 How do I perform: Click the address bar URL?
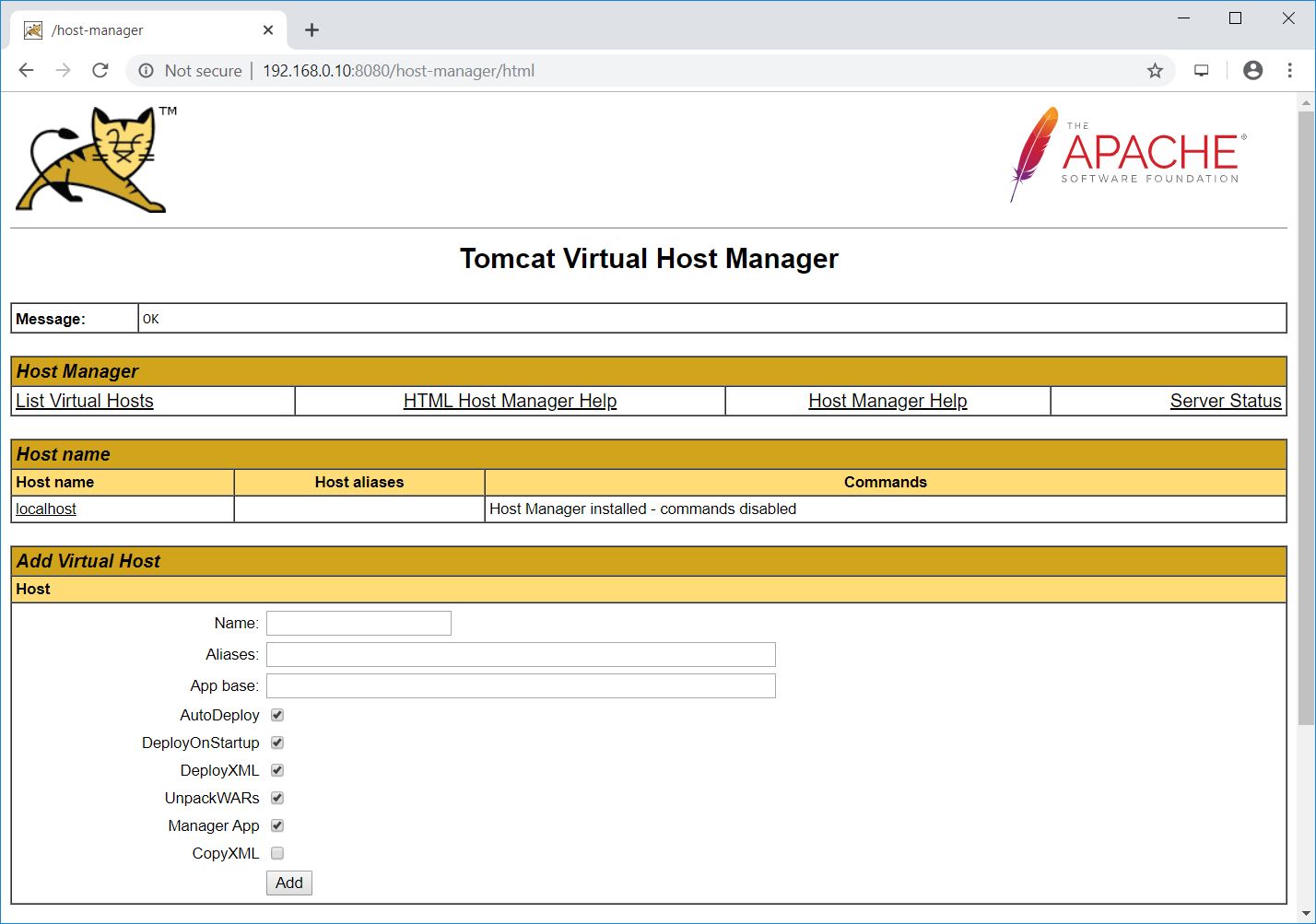398,71
